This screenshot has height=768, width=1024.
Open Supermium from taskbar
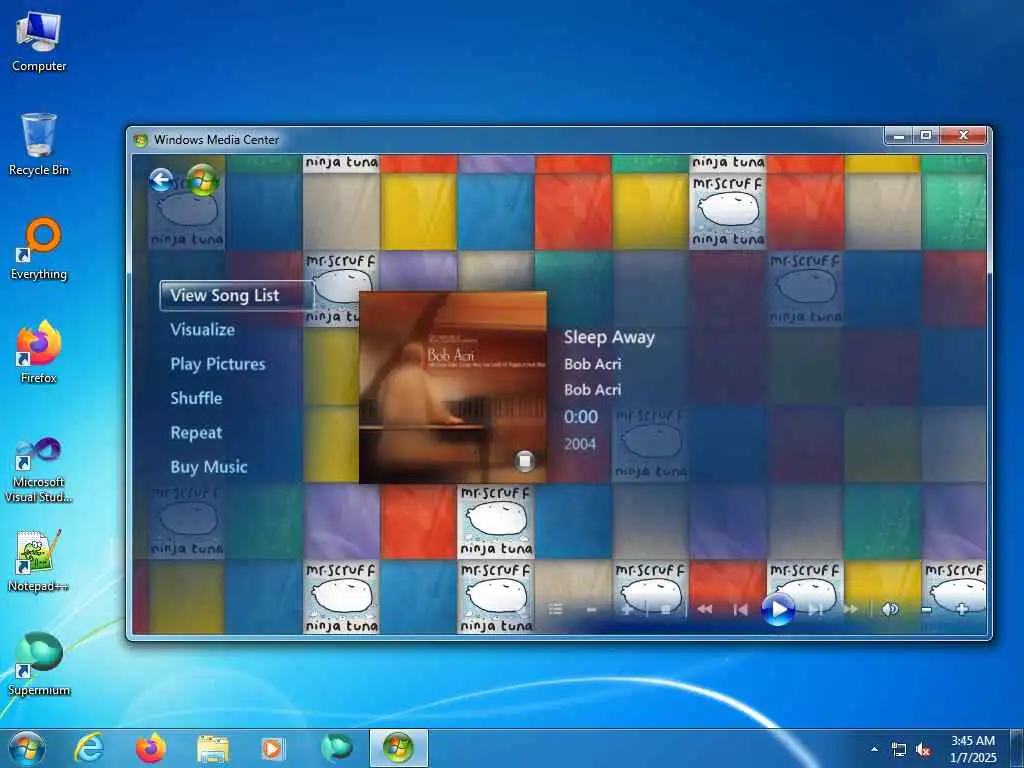336,748
